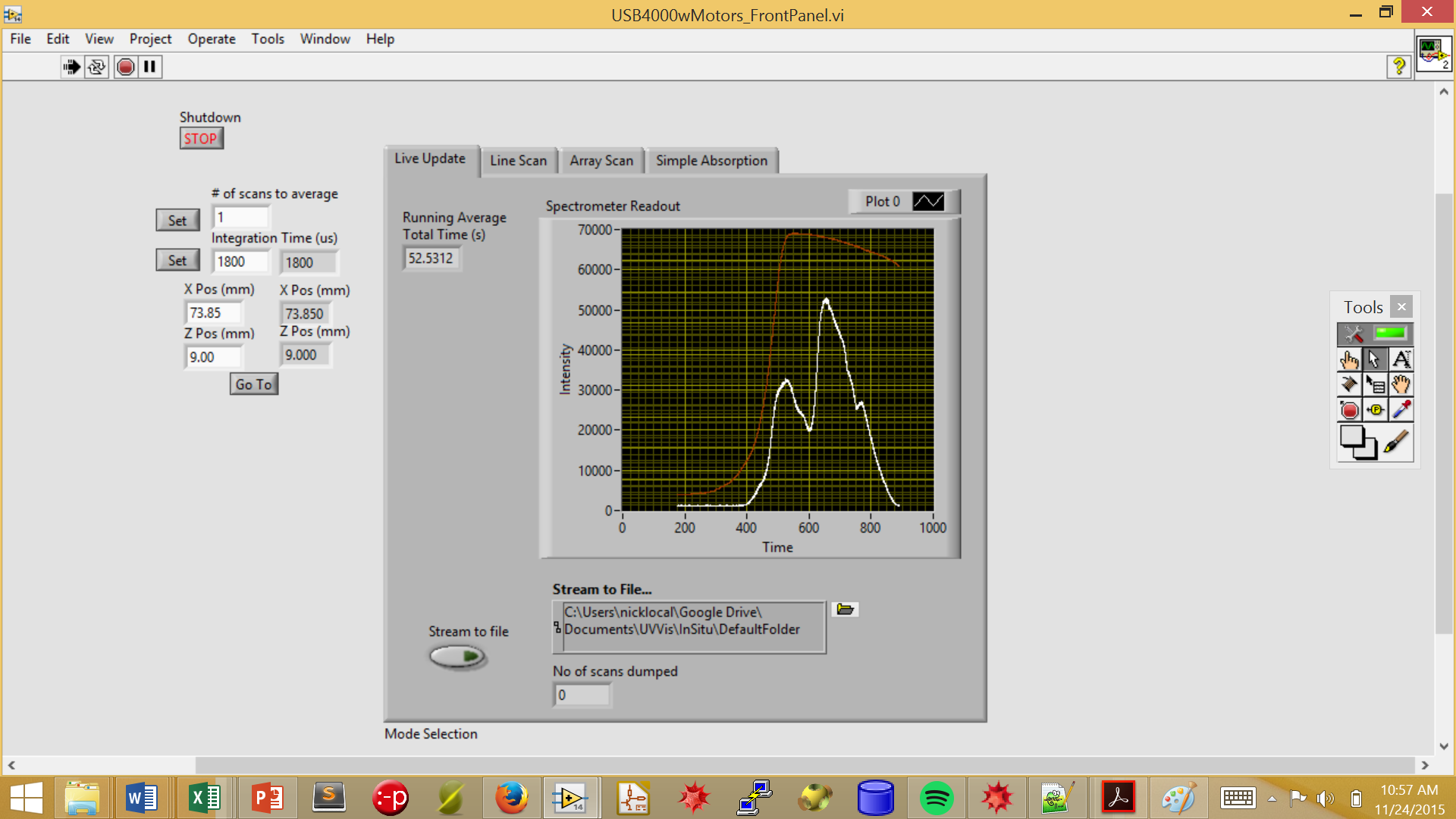Toggle Automatic Tool Selection green indicator
This screenshot has height=819, width=1456.
(x=1390, y=334)
